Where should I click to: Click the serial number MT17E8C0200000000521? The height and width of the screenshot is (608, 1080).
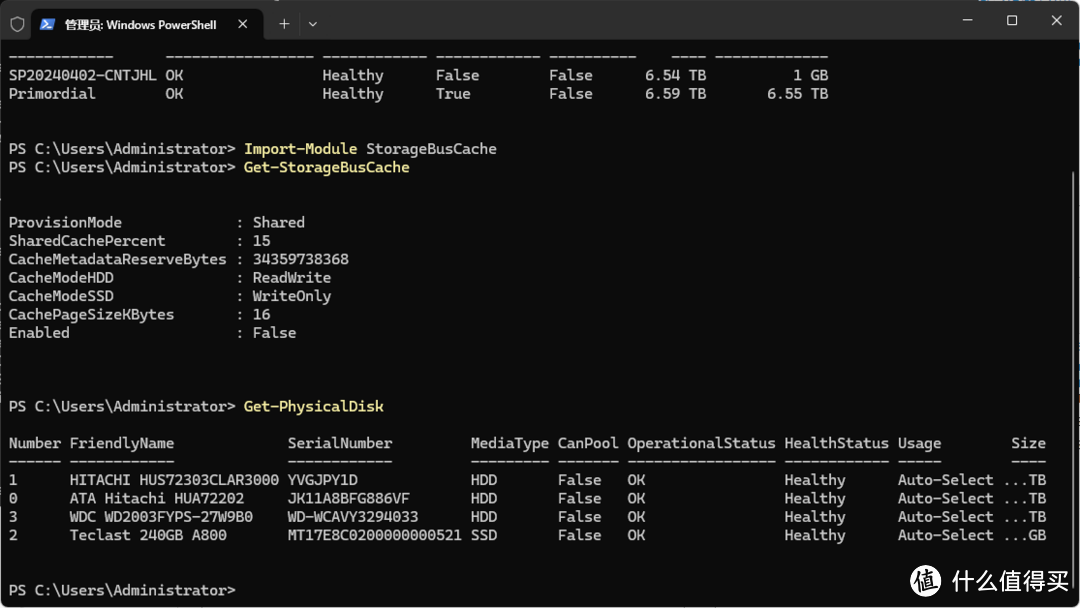pyautogui.click(x=375, y=535)
